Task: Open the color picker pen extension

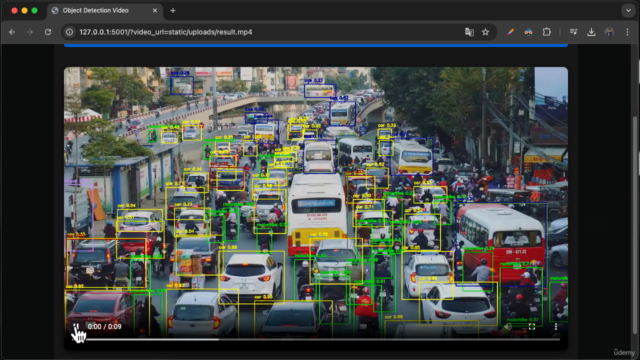Action: coord(510,32)
